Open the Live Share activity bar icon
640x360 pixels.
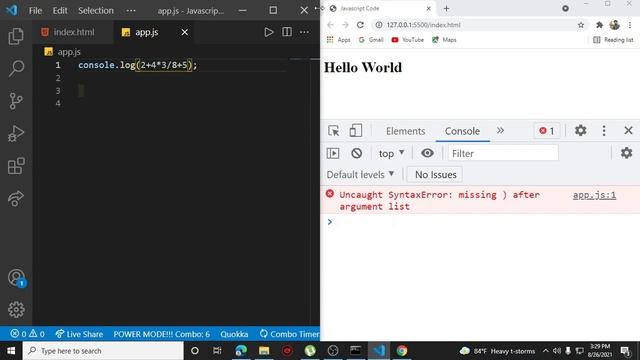(16, 198)
